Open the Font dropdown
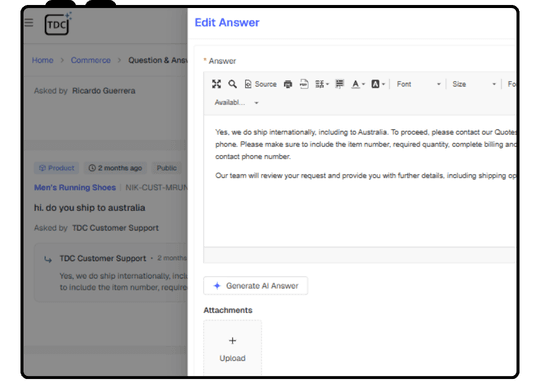The image size is (540, 384). 418,84
